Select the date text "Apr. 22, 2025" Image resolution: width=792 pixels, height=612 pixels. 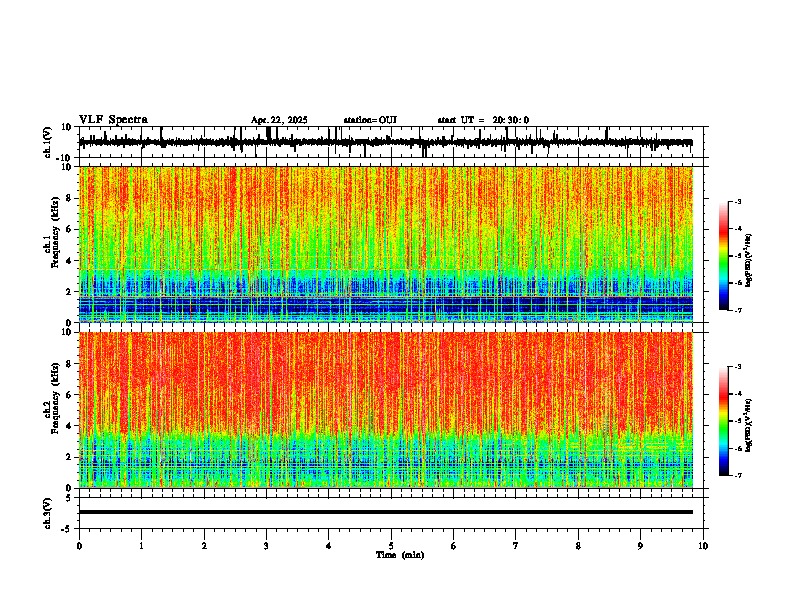(x=279, y=120)
